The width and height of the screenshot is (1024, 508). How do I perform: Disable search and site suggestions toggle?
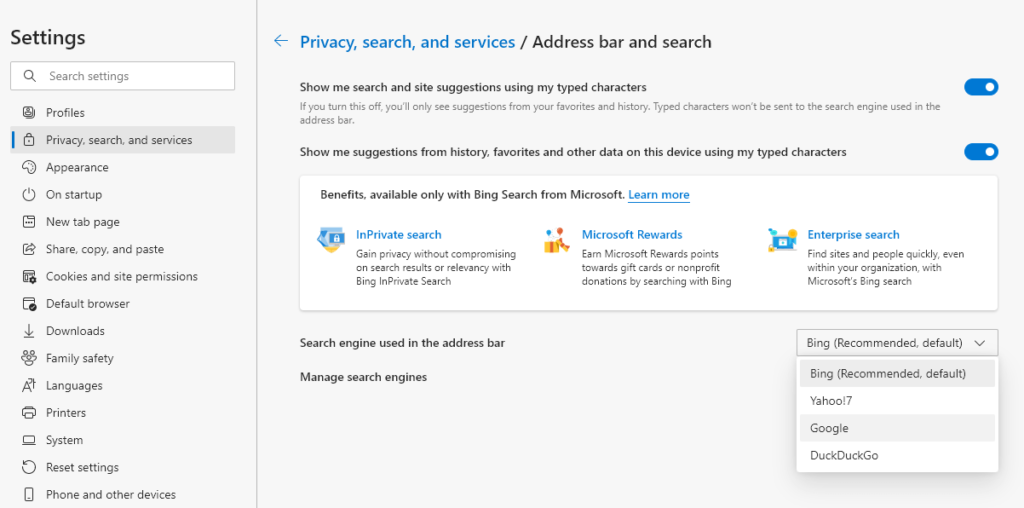coord(981,87)
